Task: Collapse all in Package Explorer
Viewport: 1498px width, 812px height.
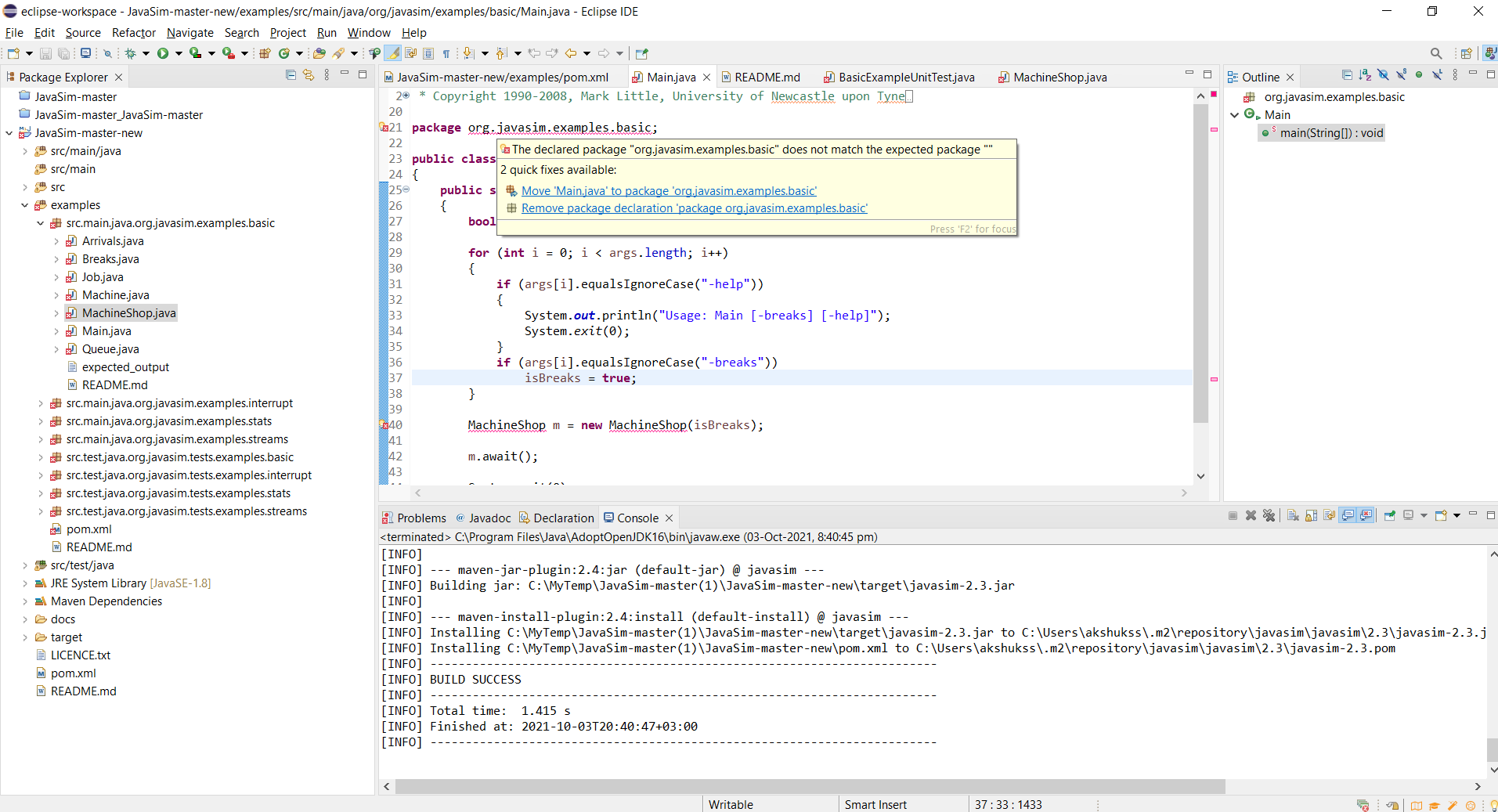Action: coord(291,75)
